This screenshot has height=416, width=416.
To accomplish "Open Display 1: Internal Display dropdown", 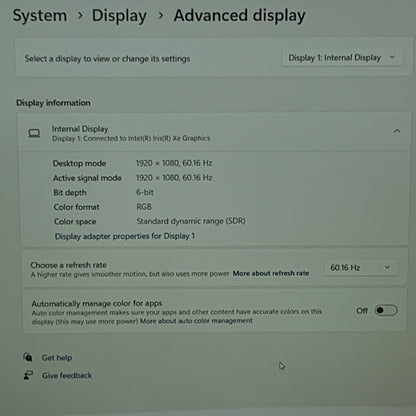I will (x=342, y=58).
